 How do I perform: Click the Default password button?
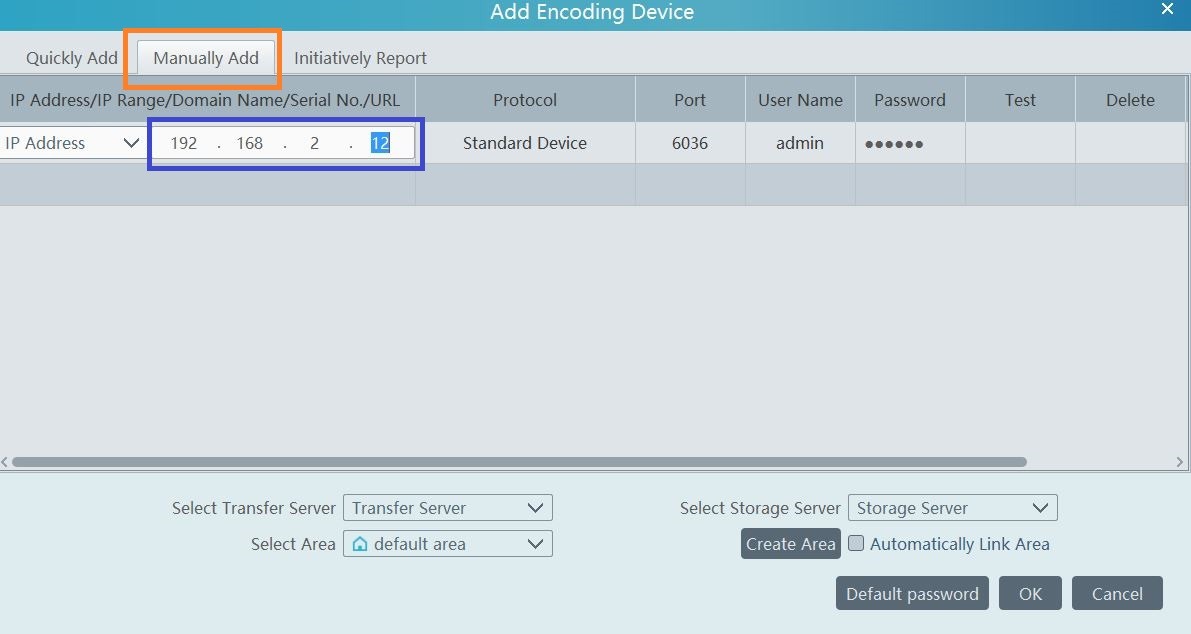click(x=911, y=593)
